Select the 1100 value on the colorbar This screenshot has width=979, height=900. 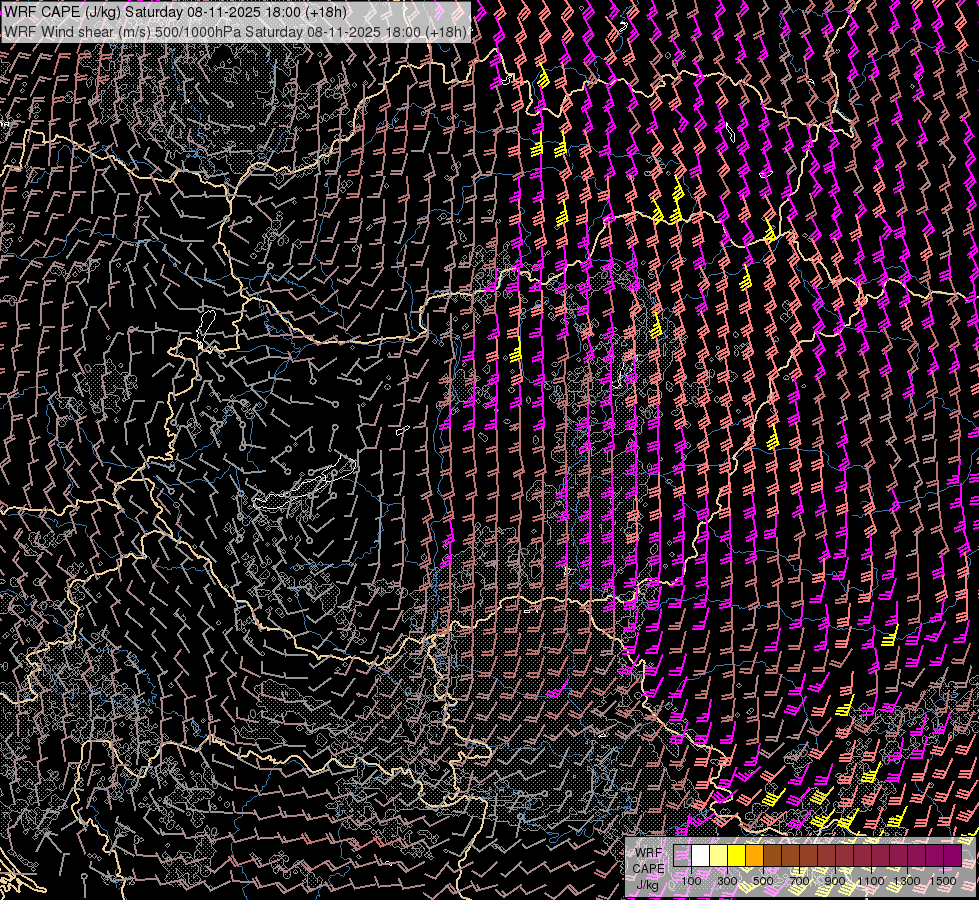pyautogui.click(x=871, y=881)
